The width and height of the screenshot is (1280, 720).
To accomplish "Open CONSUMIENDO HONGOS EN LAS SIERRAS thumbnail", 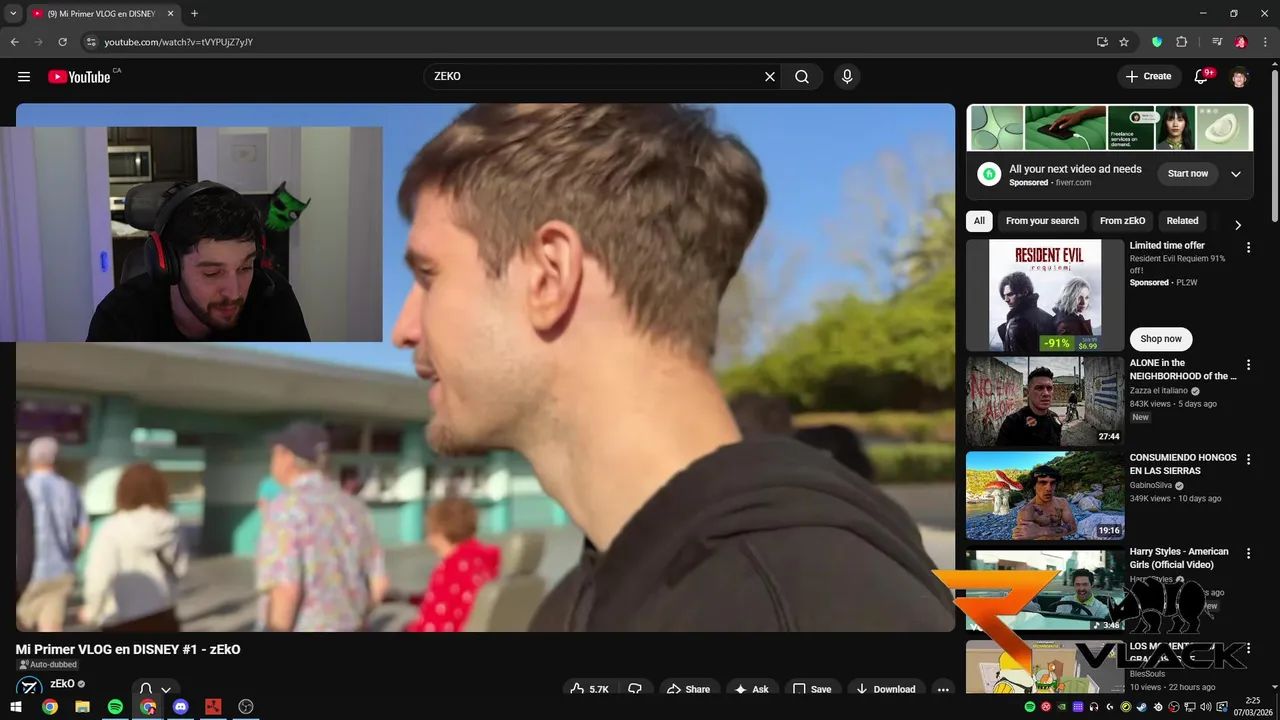I will point(1045,496).
